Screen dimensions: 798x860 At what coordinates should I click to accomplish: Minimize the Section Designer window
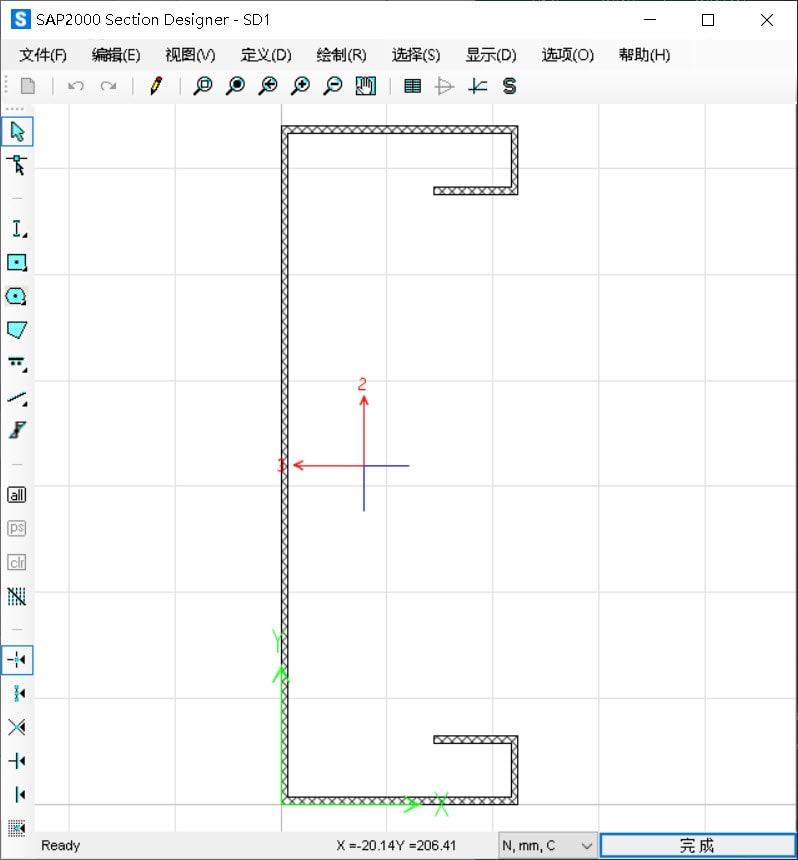point(650,20)
